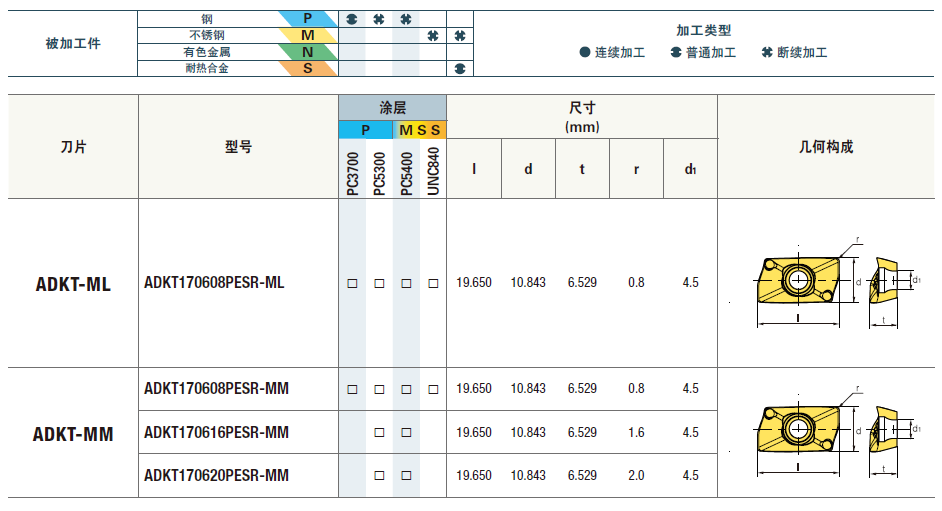The image size is (942, 511).
Task: Click the rightmost machining symbol in the 不锈钢 row
Action: tap(460, 36)
